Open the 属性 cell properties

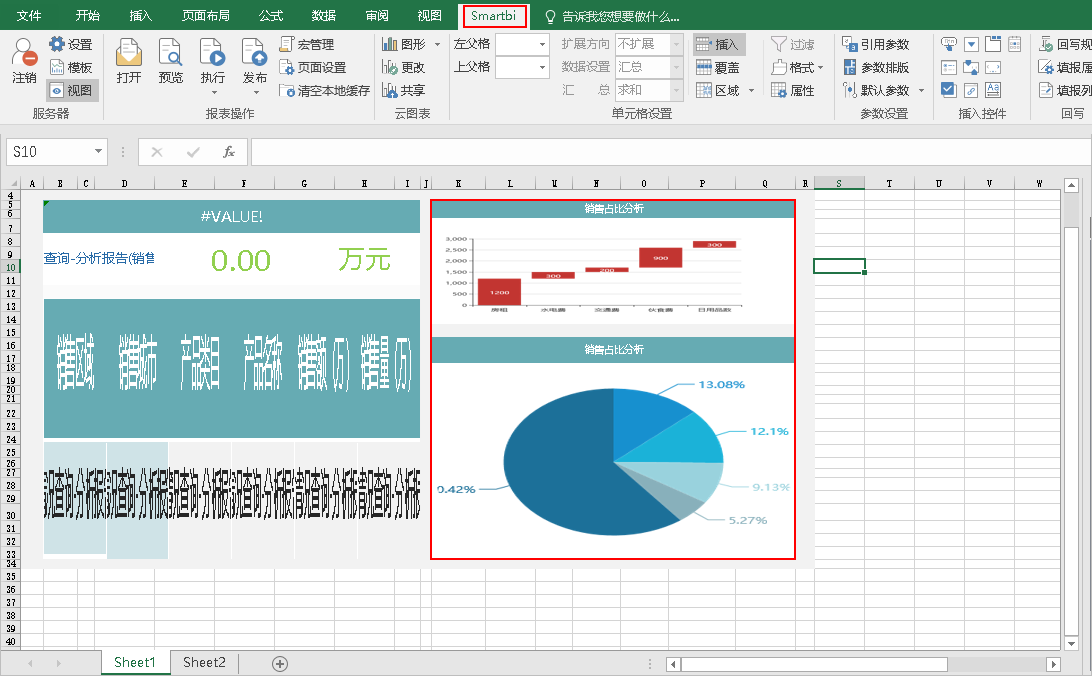(793, 91)
